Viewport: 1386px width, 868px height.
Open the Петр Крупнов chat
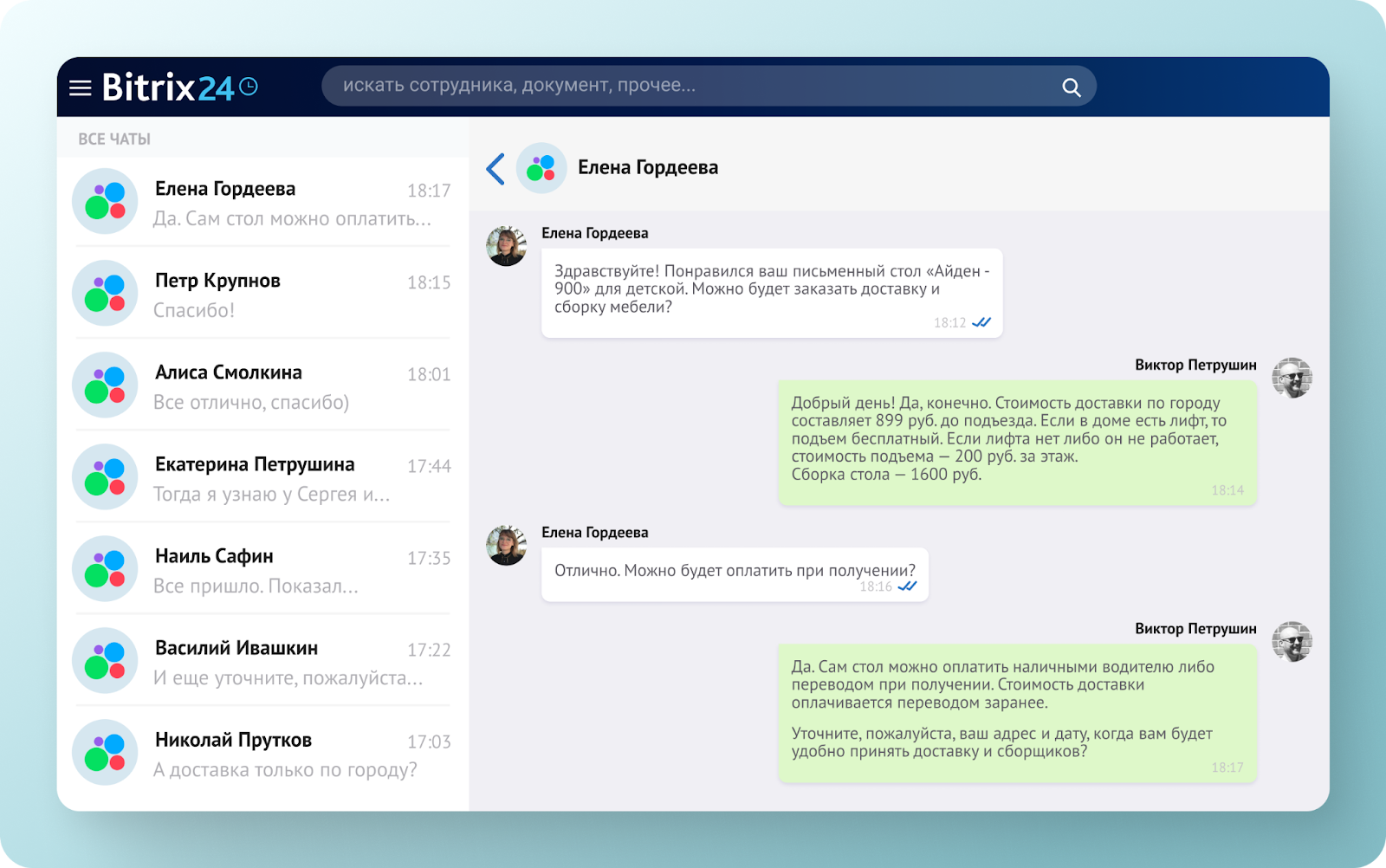(x=263, y=295)
